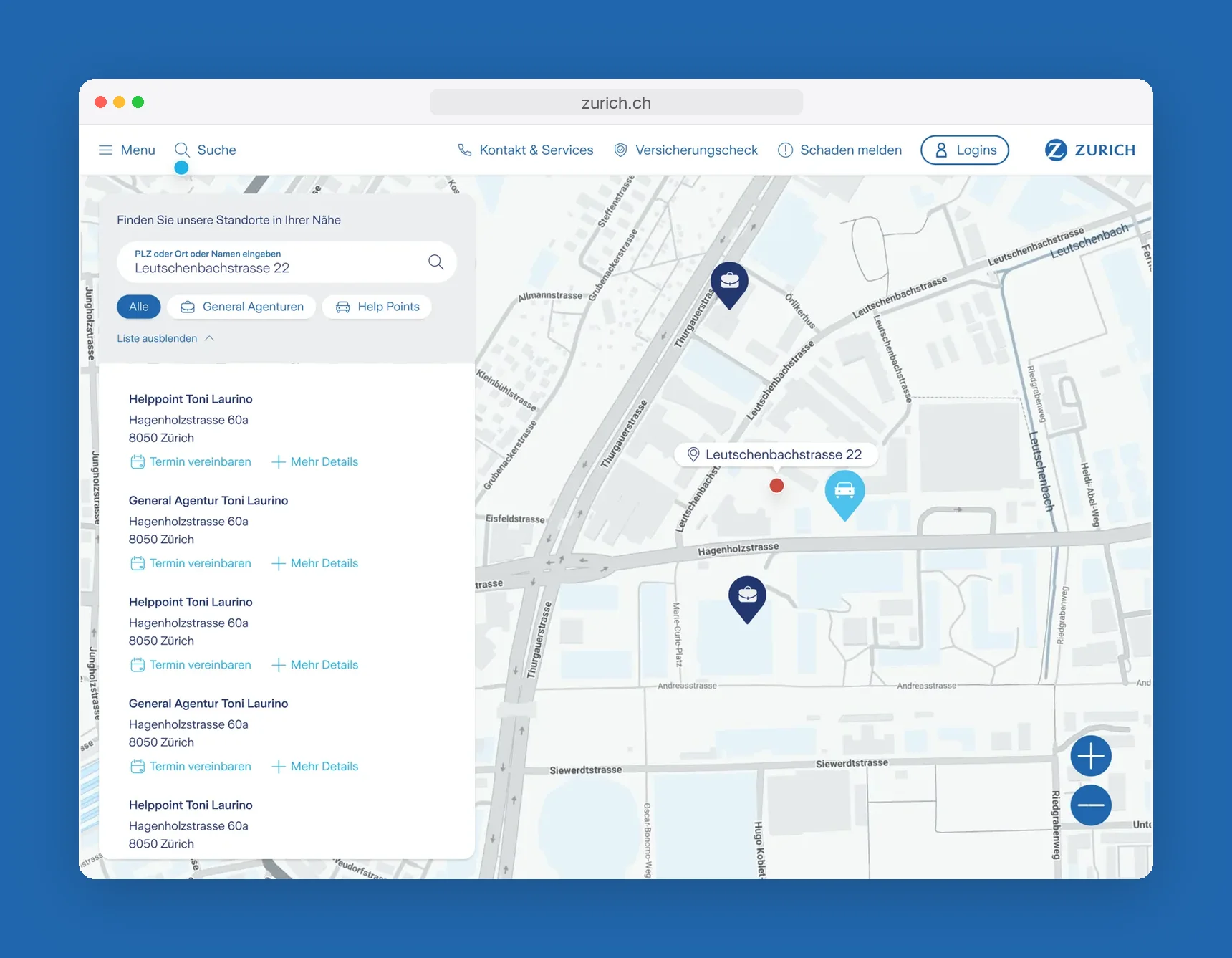The width and height of the screenshot is (1232, 958).
Task: Open Versicherungscheck in the navigation
Action: [686, 150]
